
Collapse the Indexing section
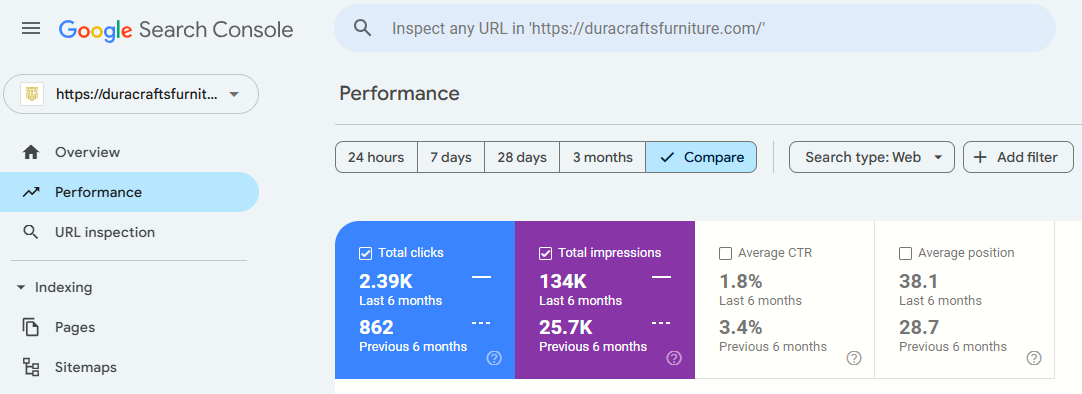point(55,287)
